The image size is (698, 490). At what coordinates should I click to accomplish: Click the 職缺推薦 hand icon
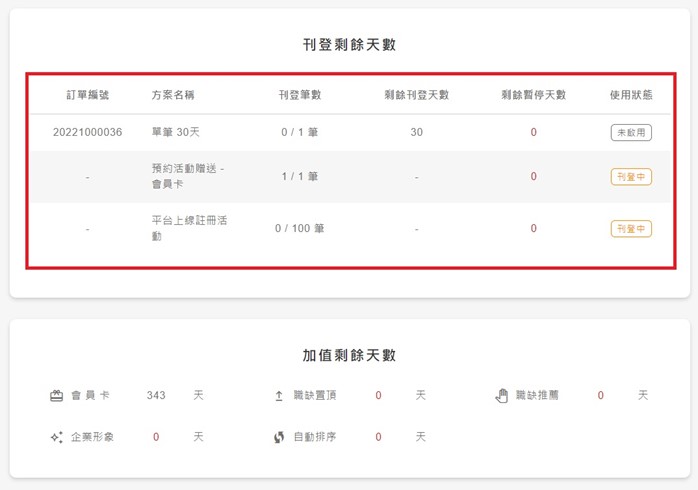(502, 395)
